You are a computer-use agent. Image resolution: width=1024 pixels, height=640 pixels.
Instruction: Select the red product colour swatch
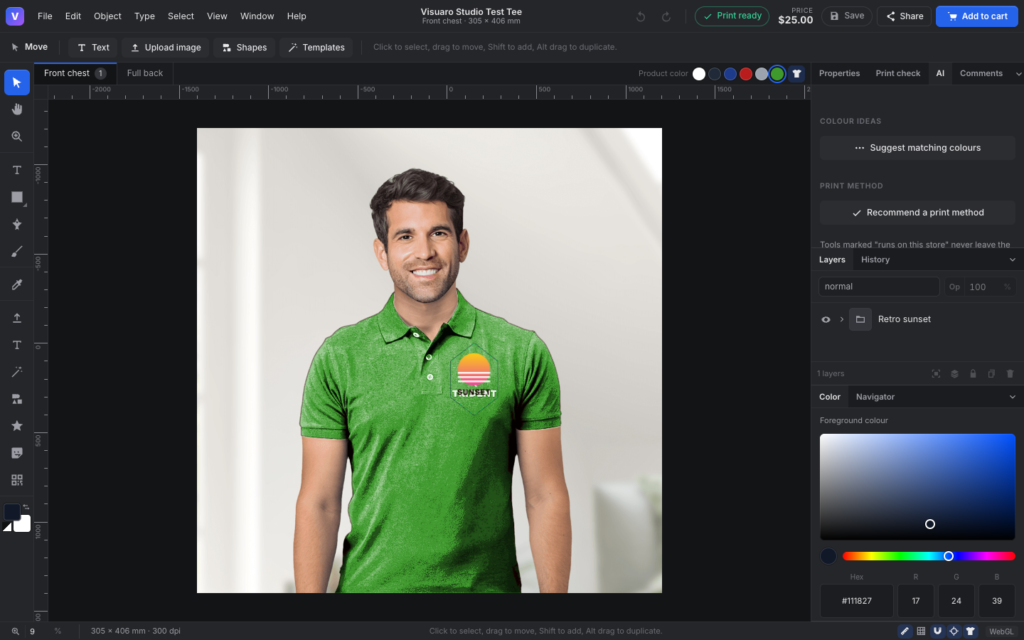(746, 74)
